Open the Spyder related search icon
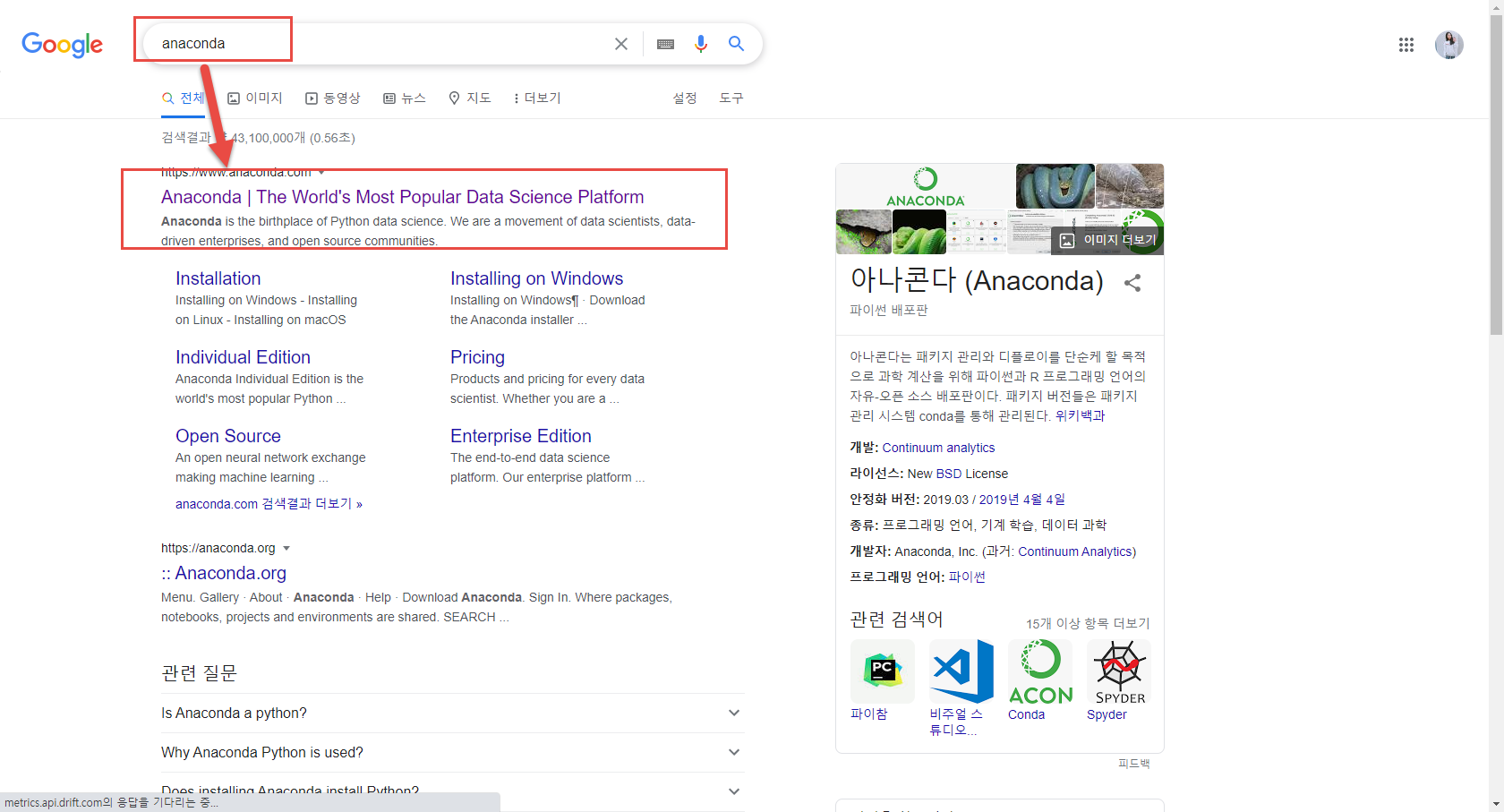 tap(1119, 671)
